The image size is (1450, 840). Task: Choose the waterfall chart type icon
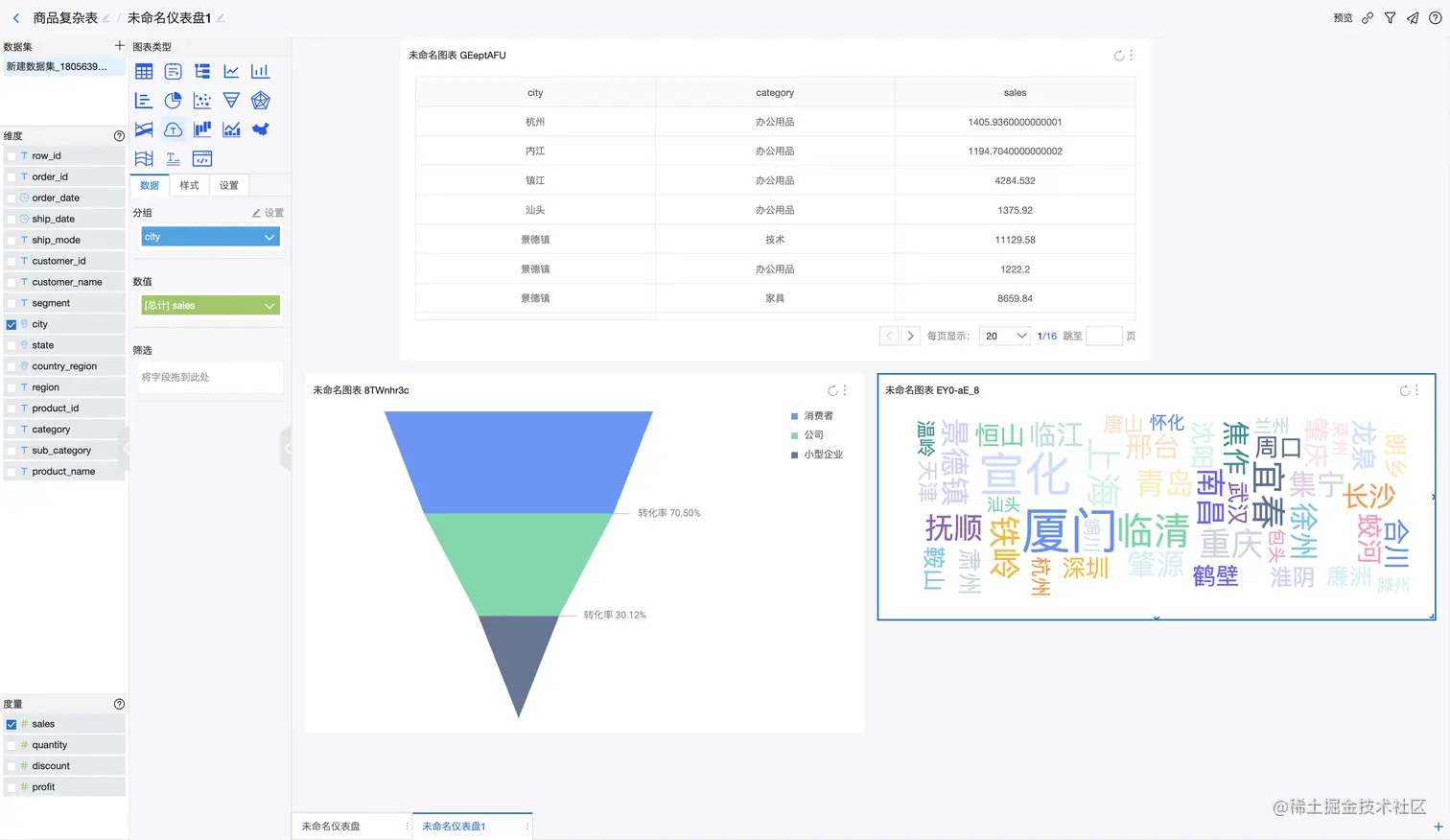202,129
